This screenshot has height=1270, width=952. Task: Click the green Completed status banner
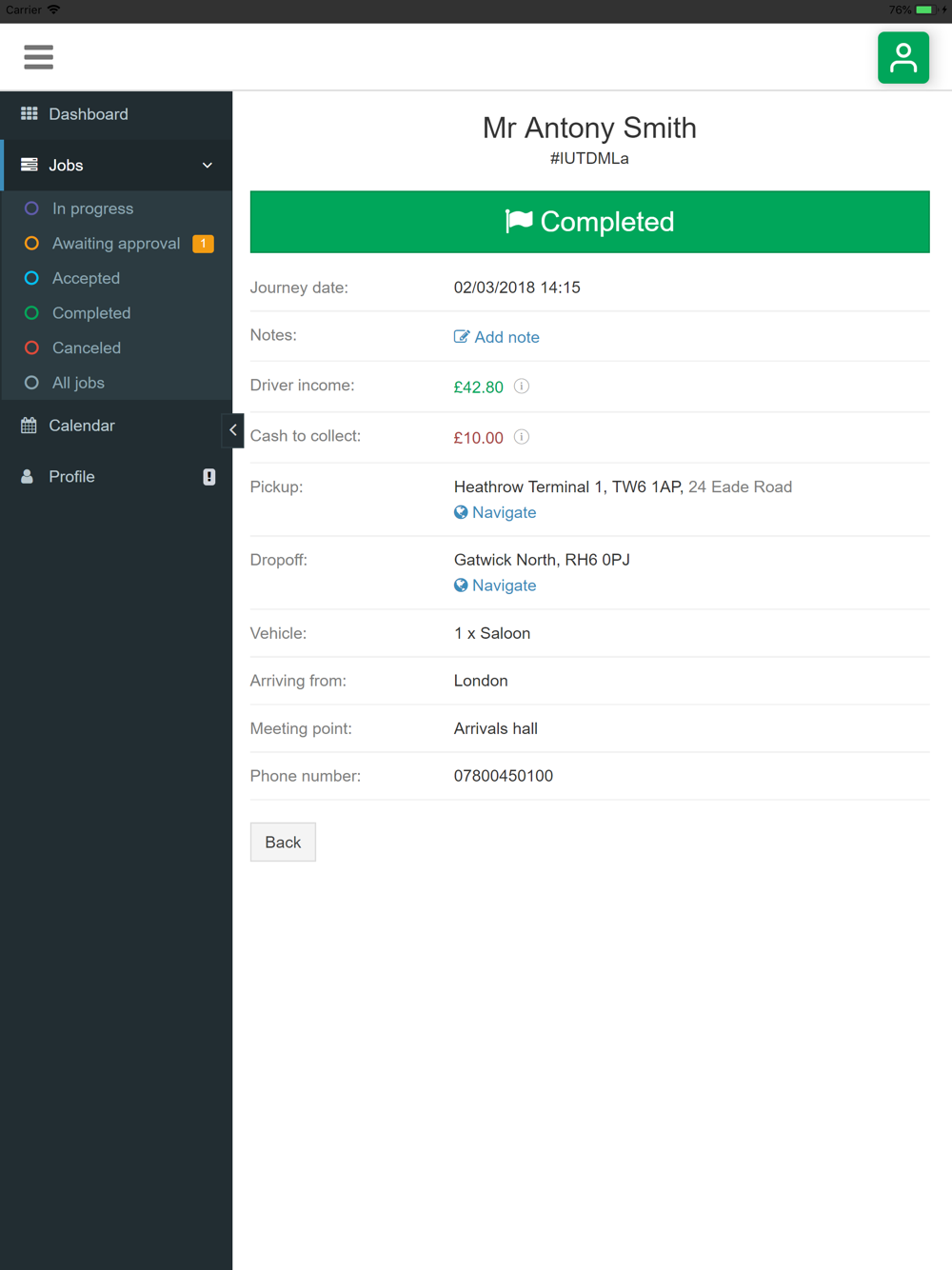tap(590, 222)
